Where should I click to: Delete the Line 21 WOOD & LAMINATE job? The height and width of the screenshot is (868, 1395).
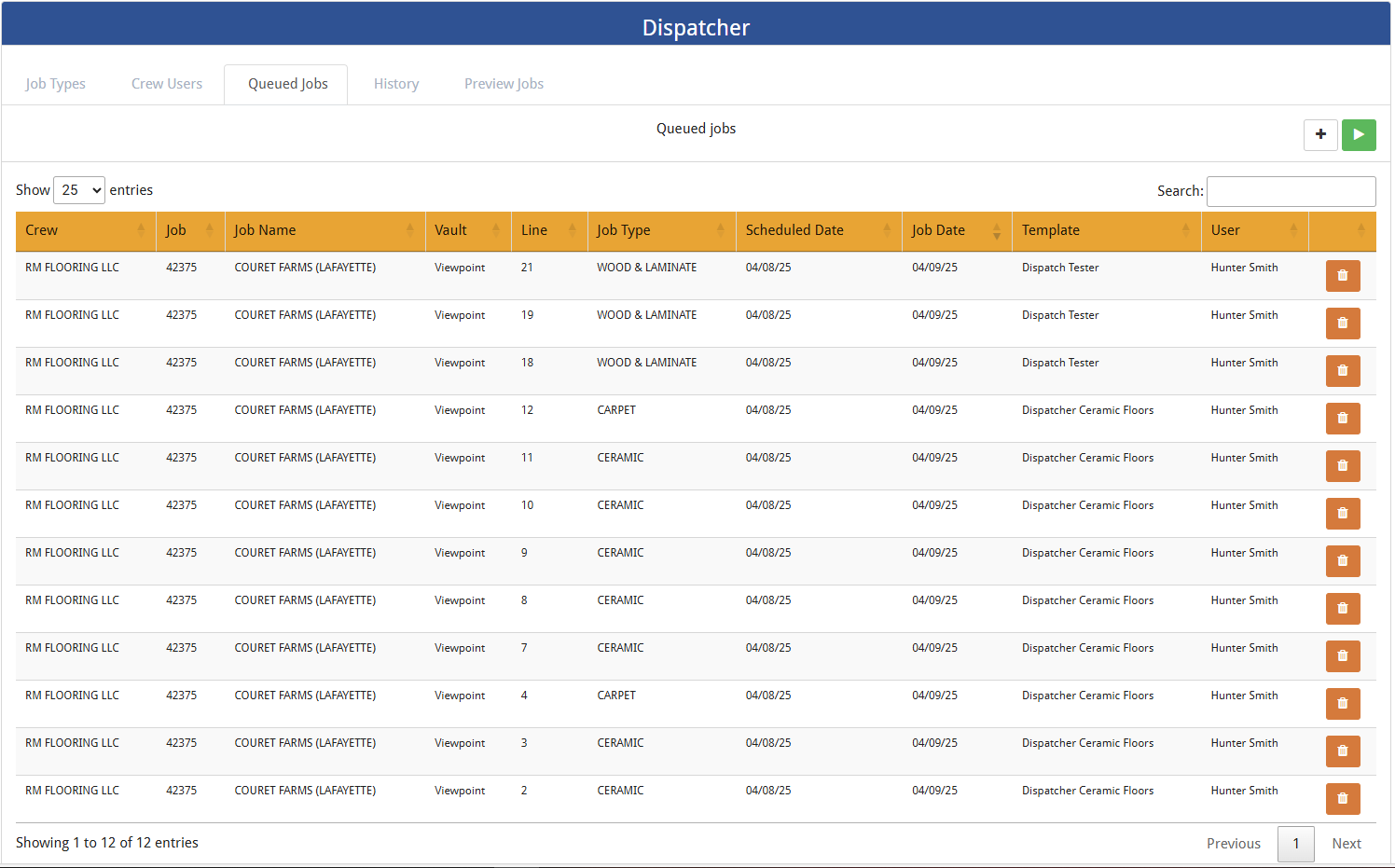1343,275
